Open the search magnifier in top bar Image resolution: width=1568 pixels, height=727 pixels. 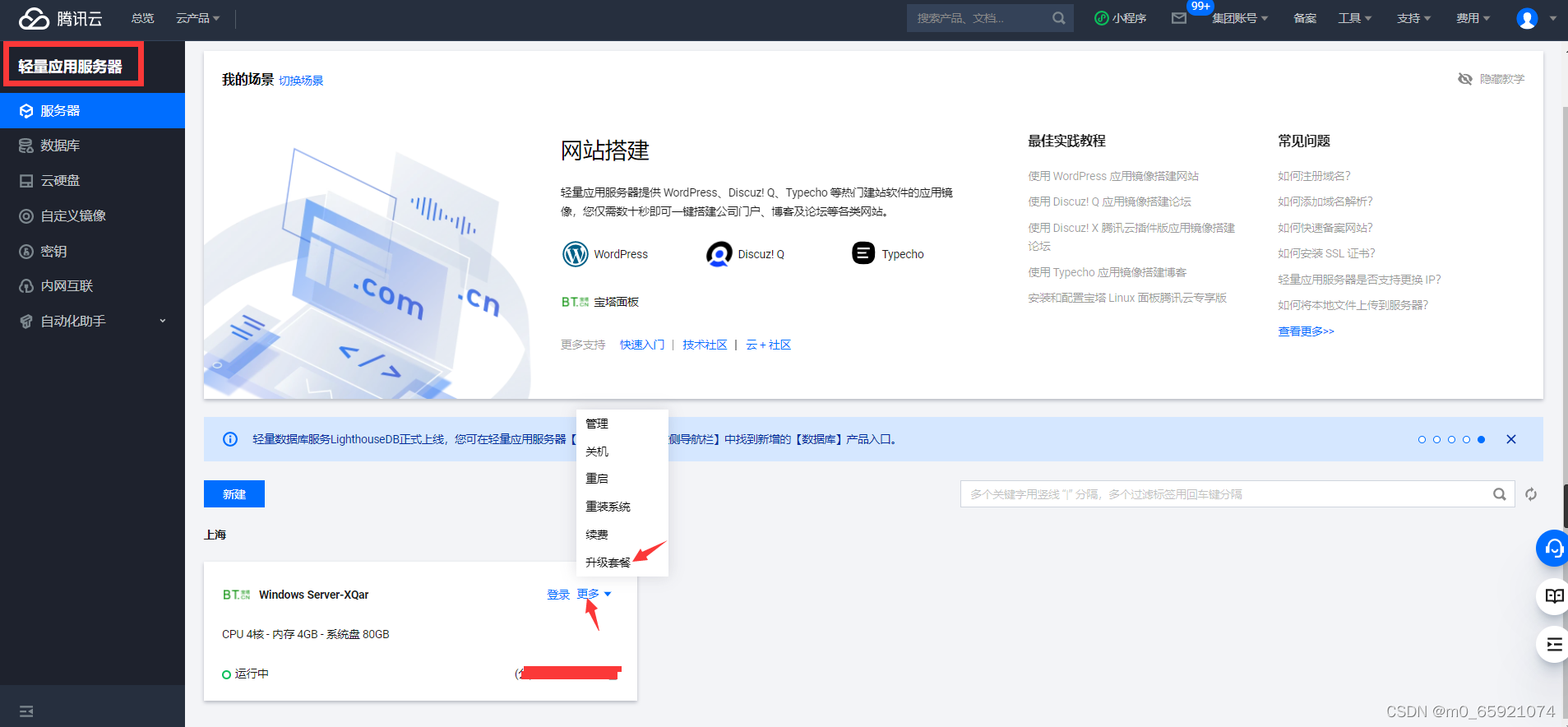(1059, 18)
